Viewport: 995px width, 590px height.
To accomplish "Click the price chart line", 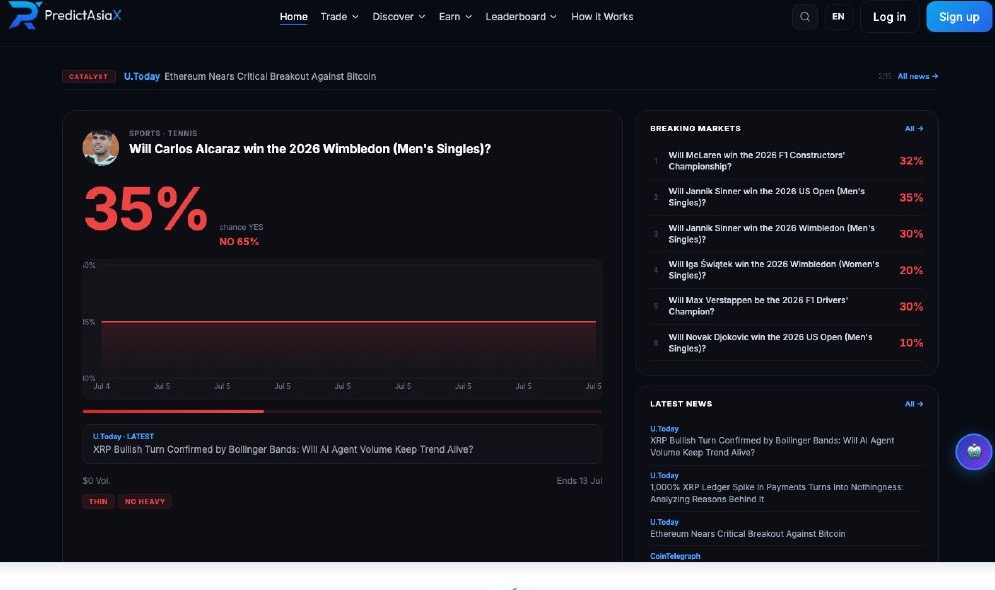I will pos(348,322).
